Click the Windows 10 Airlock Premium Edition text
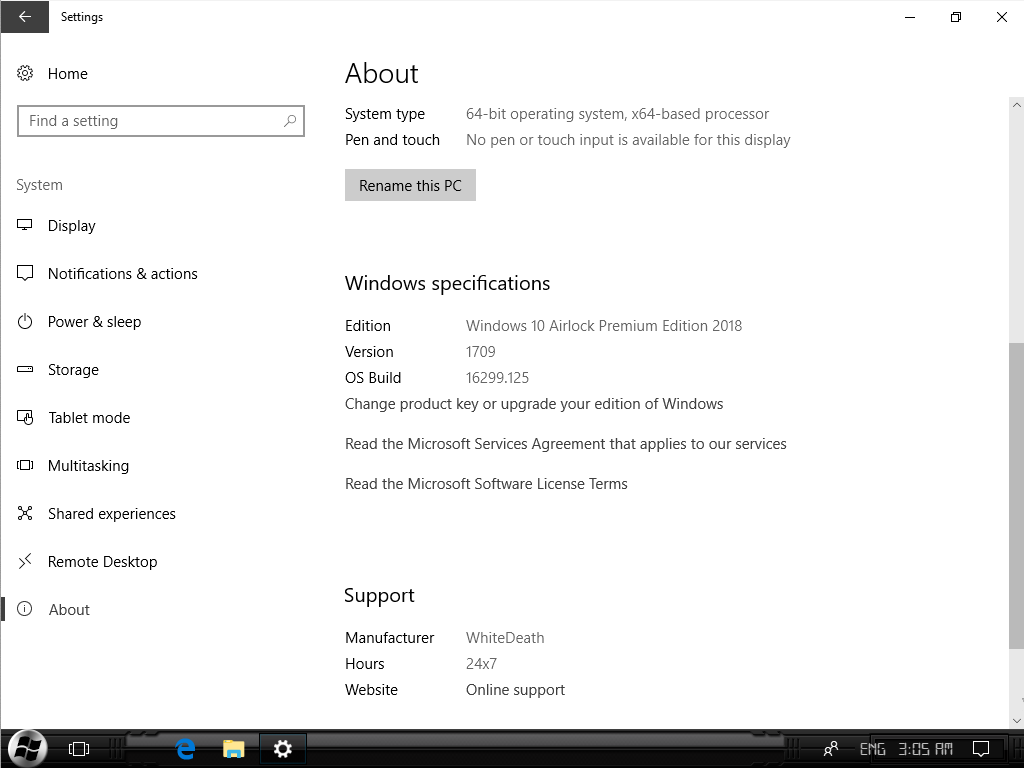Image resolution: width=1024 pixels, height=768 pixels. (x=604, y=326)
